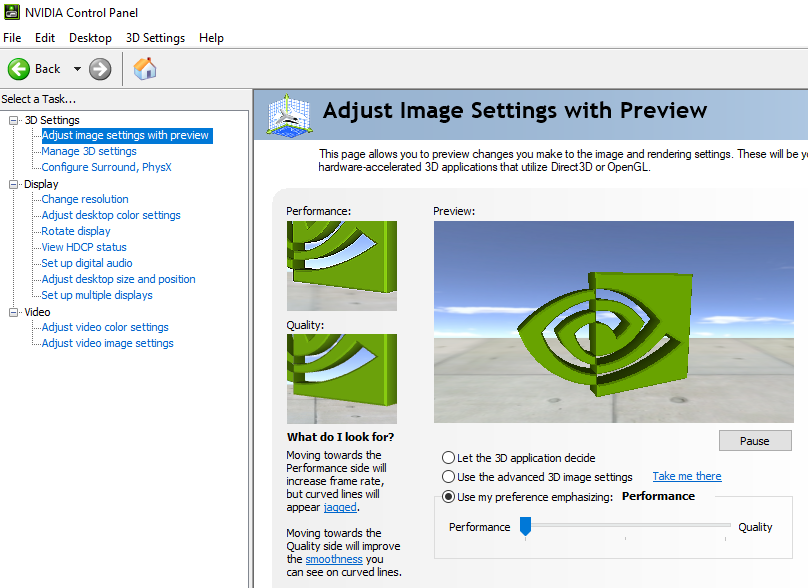The height and width of the screenshot is (588, 808).
Task: Open Rotate display
Action: coord(76,231)
